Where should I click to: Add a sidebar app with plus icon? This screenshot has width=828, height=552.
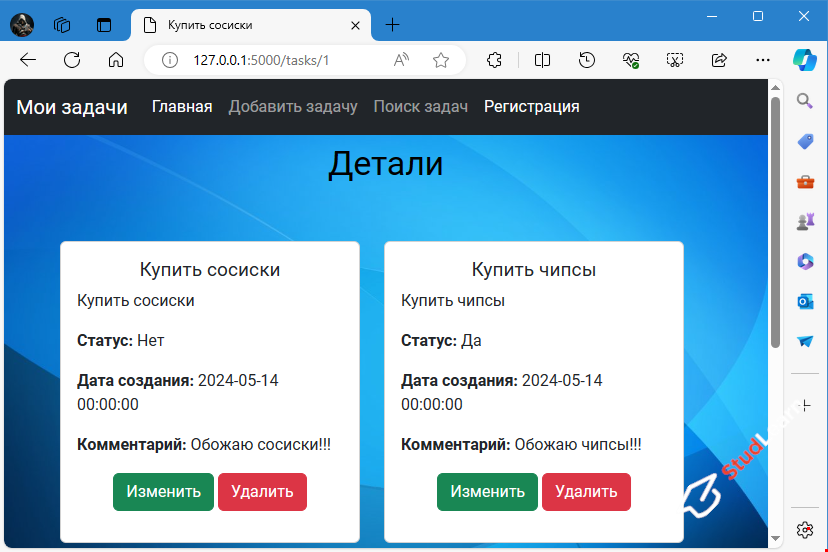click(805, 406)
